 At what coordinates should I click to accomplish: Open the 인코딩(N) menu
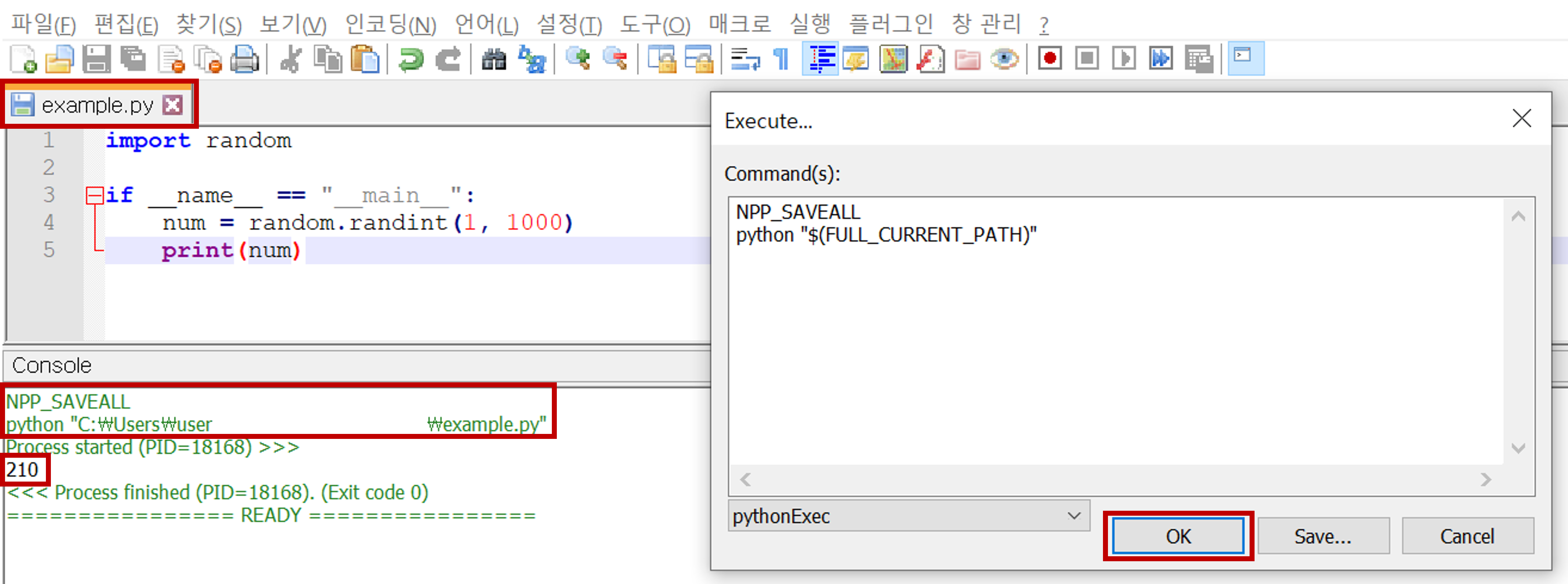pos(390,24)
